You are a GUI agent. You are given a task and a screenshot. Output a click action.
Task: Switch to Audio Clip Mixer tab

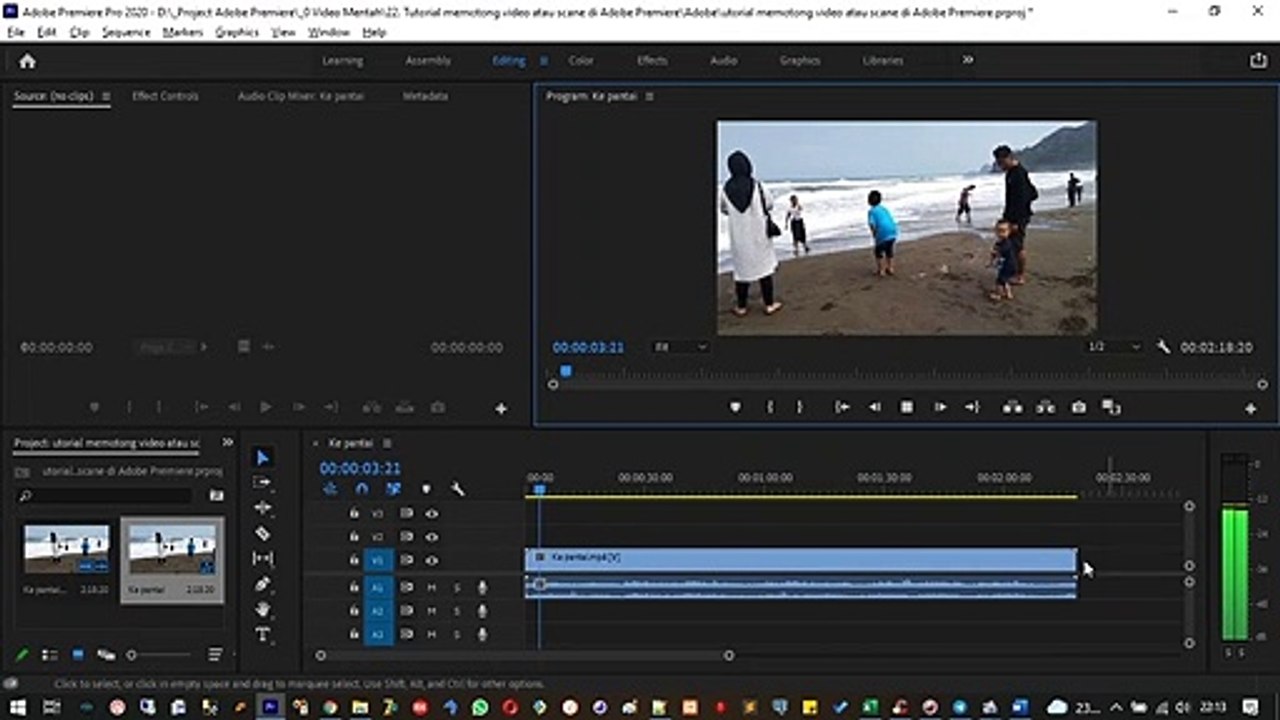click(300, 97)
